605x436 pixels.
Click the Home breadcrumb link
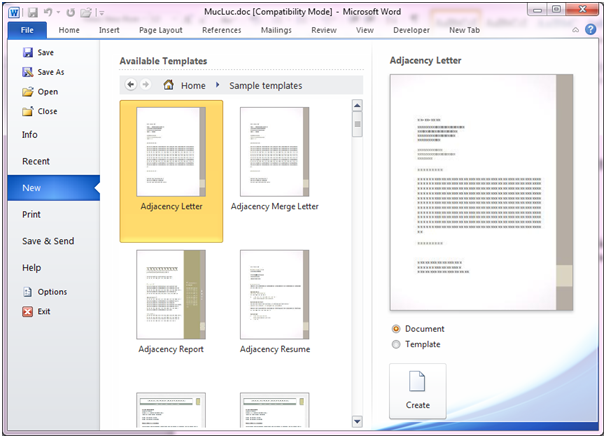pos(193,86)
